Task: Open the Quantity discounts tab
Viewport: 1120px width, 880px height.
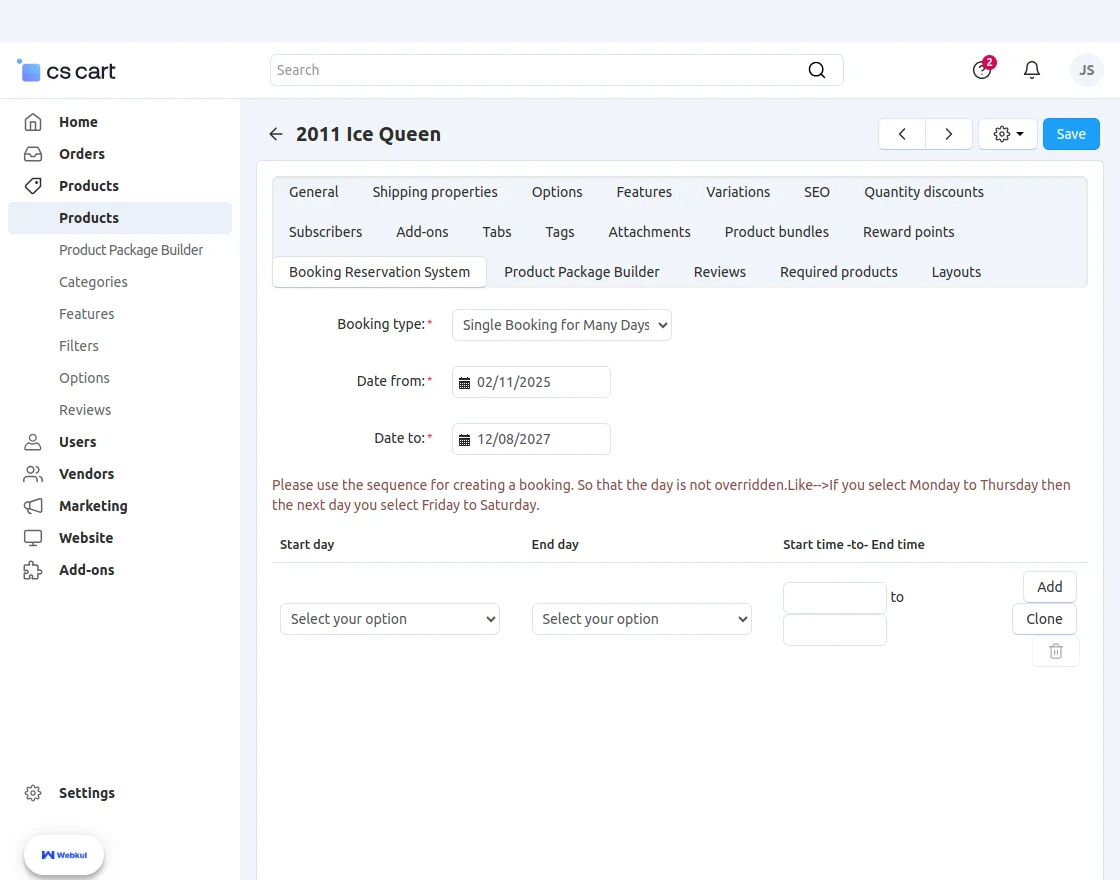Action: point(924,192)
